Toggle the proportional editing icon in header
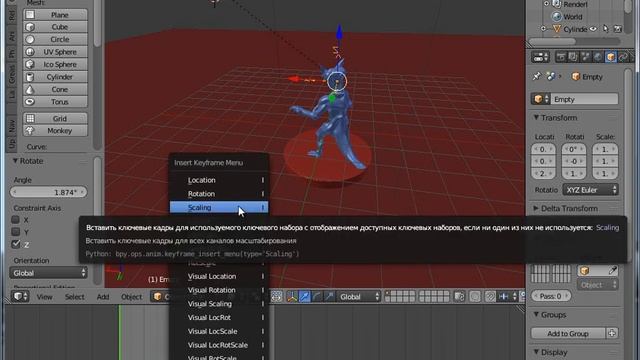640x360 pixels. click(475, 297)
